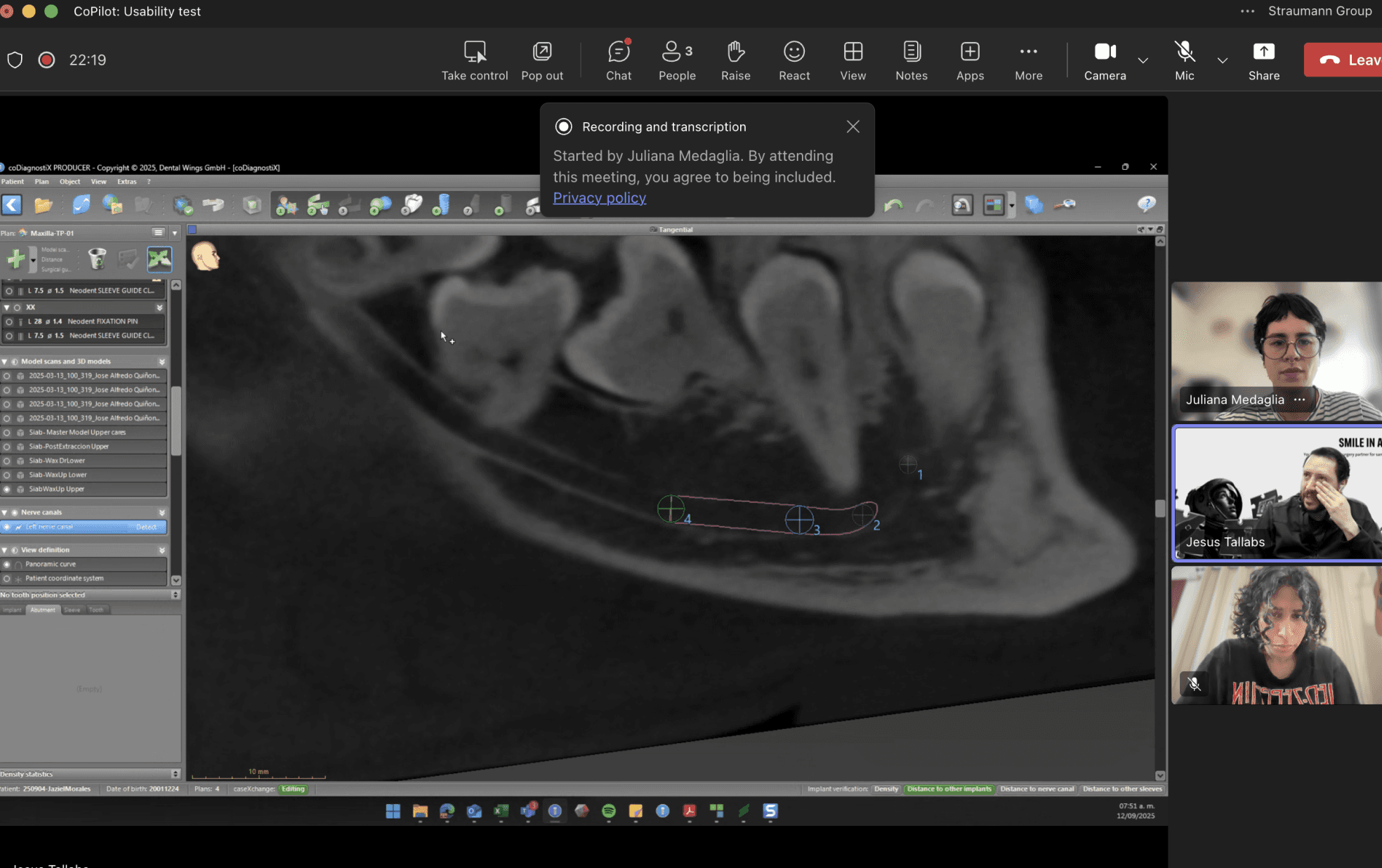Click the green plus add object icon
The image size is (1382, 868).
click(x=15, y=259)
